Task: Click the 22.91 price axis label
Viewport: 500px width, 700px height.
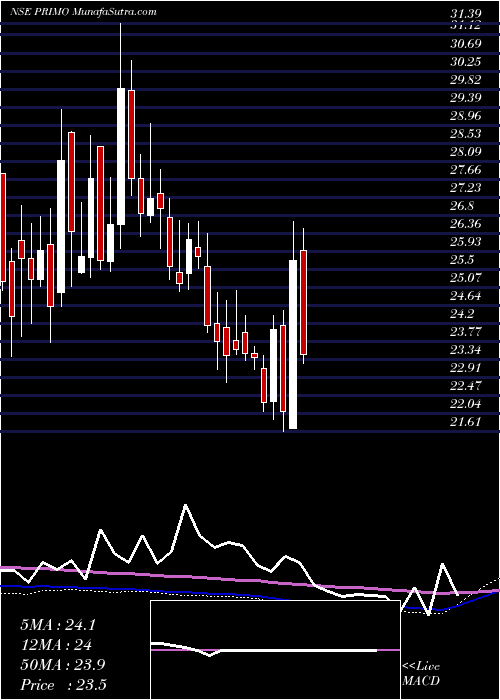Action: pos(465,368)
